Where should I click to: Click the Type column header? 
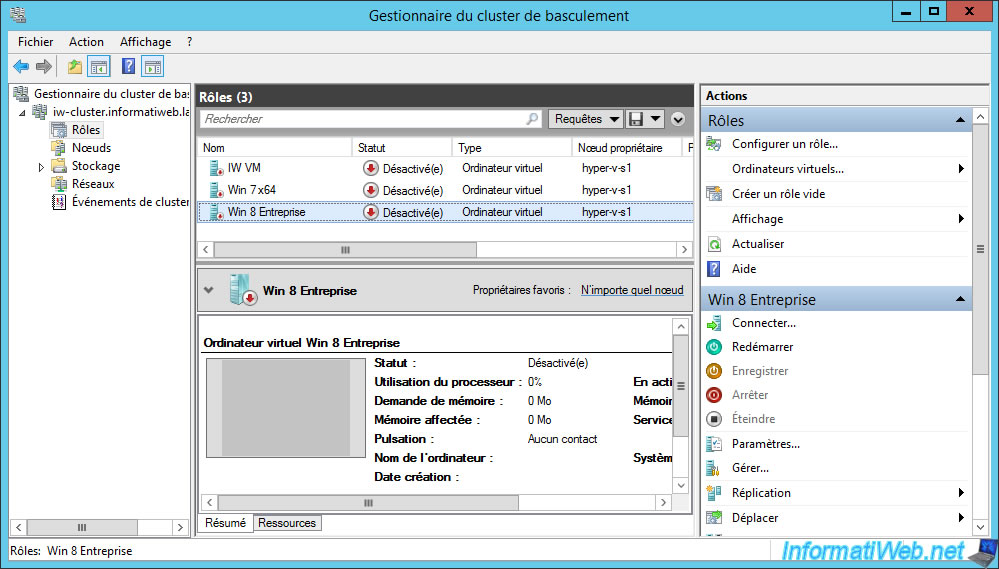(512, 148)
